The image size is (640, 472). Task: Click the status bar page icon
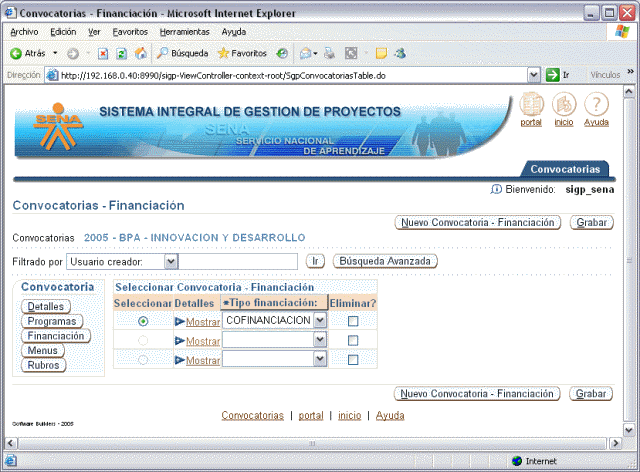(x=11, y=461)
